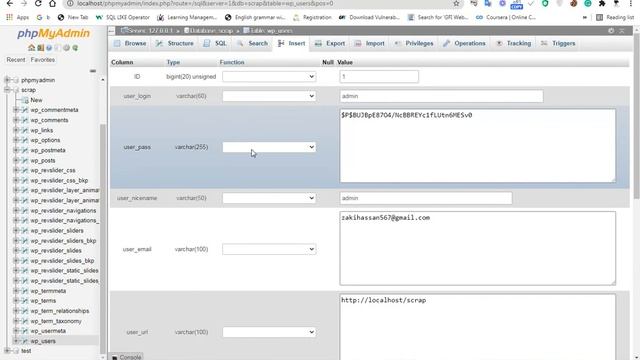Viewport: 640px width, 360px height.
Task: Click wp_users table icon in tree
Action: click(x=24, y=341)
